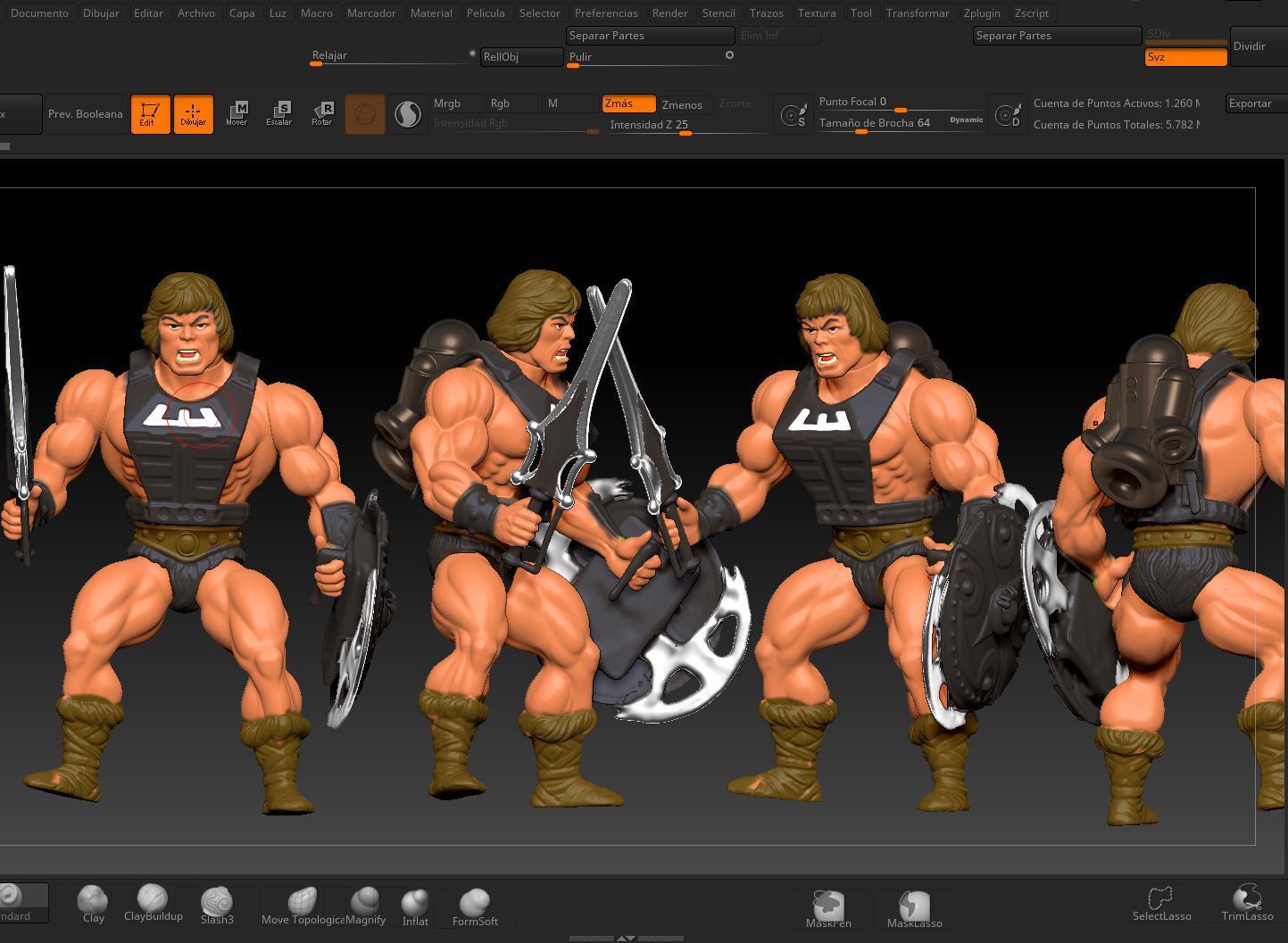
Task: Toggle the small dot beside Relajar
Action: tap(472, 54)
